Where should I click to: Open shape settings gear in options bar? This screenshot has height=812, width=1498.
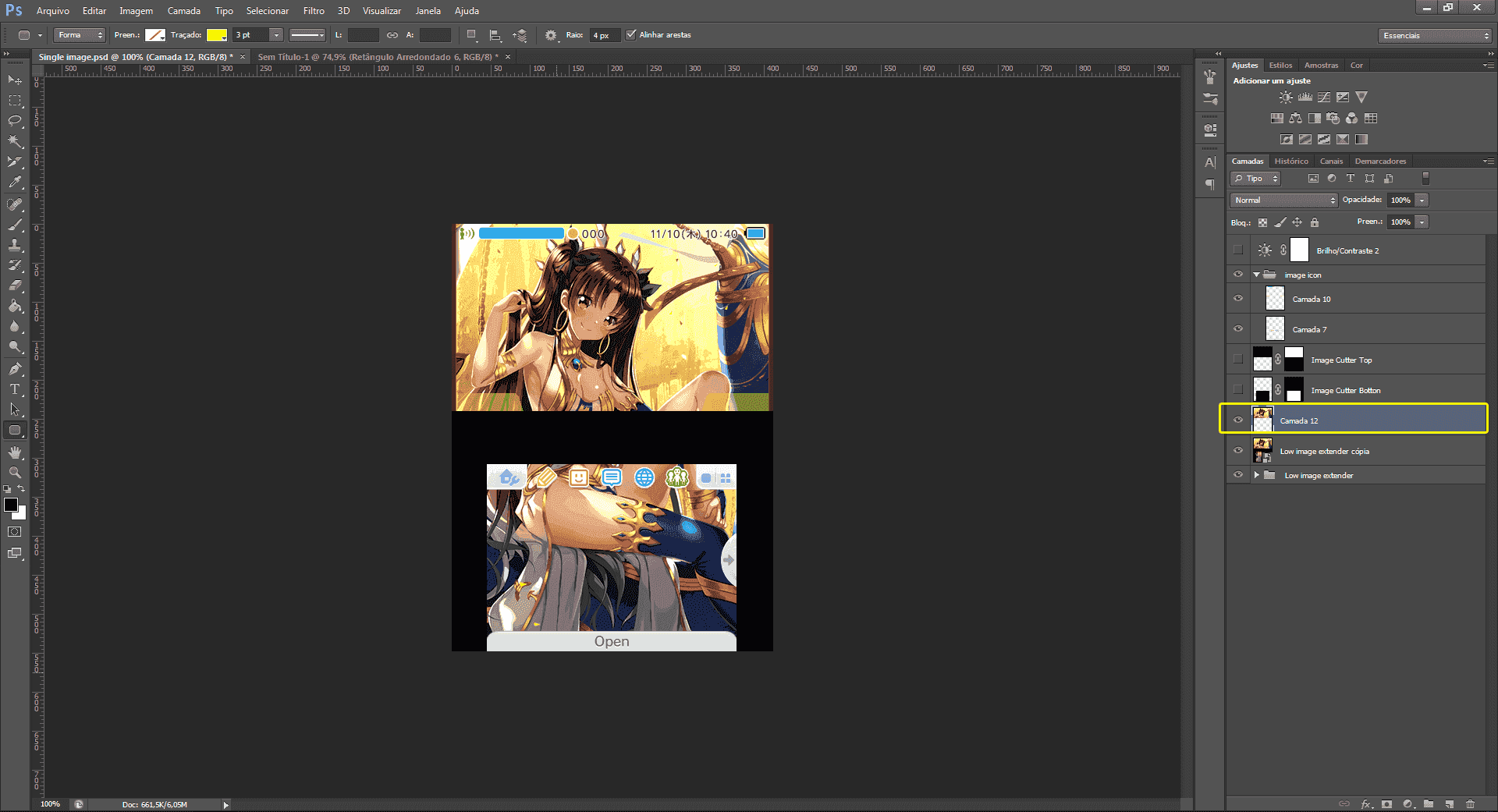pos(551,35)
